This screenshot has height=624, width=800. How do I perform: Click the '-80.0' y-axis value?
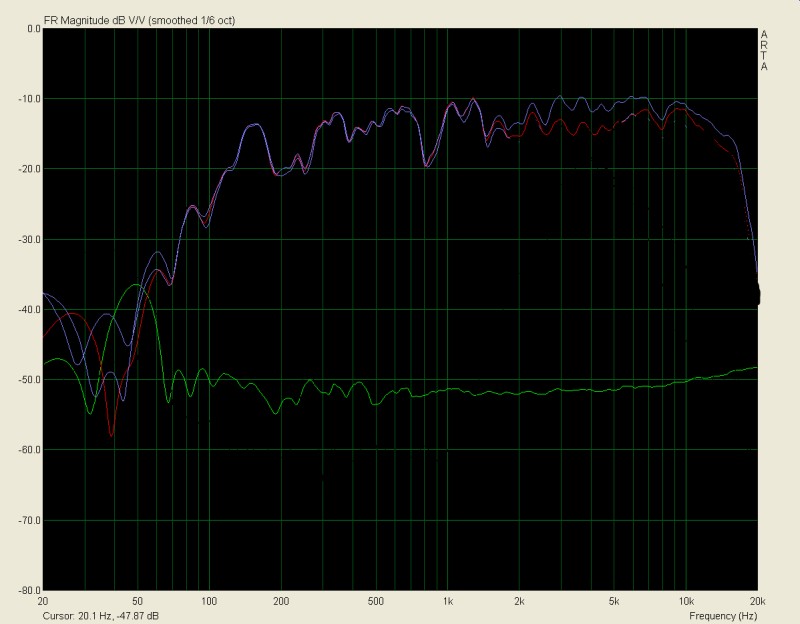click(31, 590)
